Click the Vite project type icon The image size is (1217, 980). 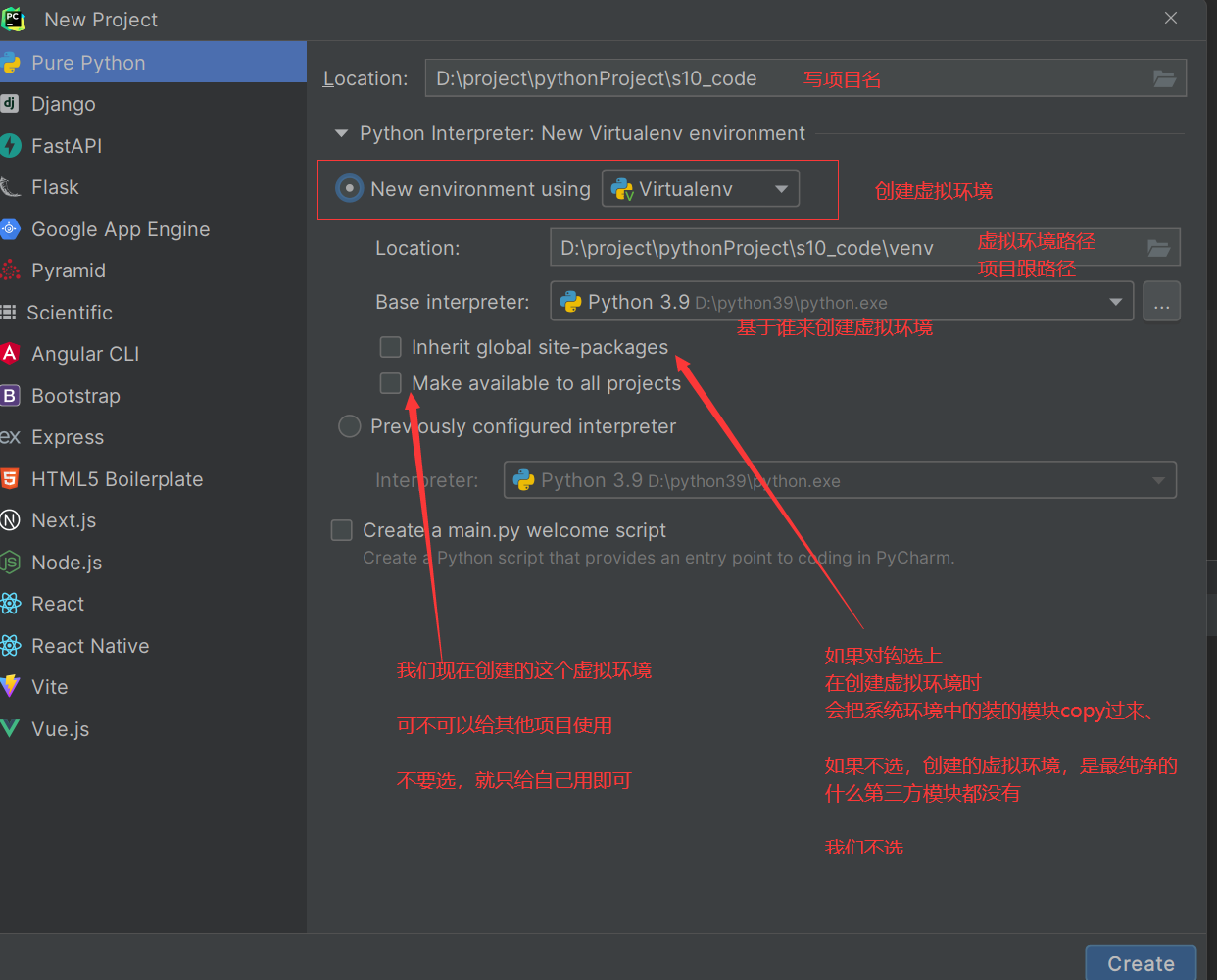coord(10,687)
